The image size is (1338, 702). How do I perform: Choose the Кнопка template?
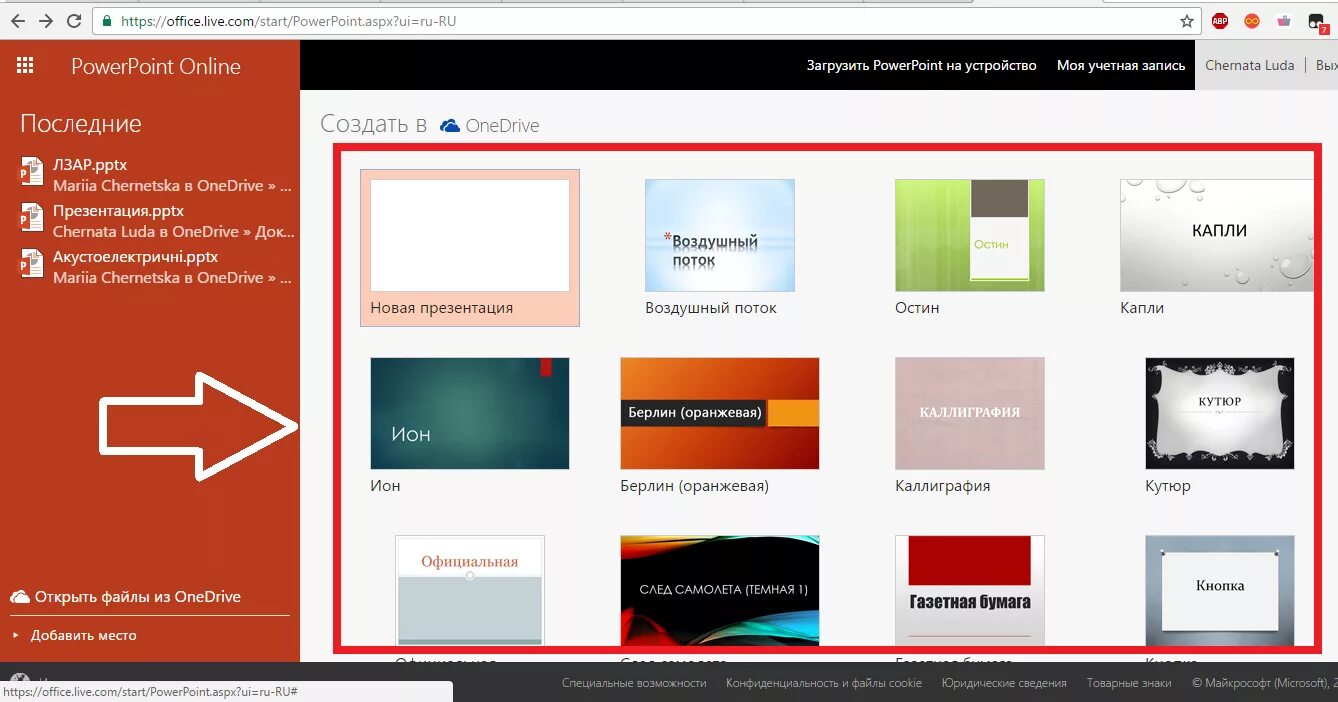[x=1220, y=590]
